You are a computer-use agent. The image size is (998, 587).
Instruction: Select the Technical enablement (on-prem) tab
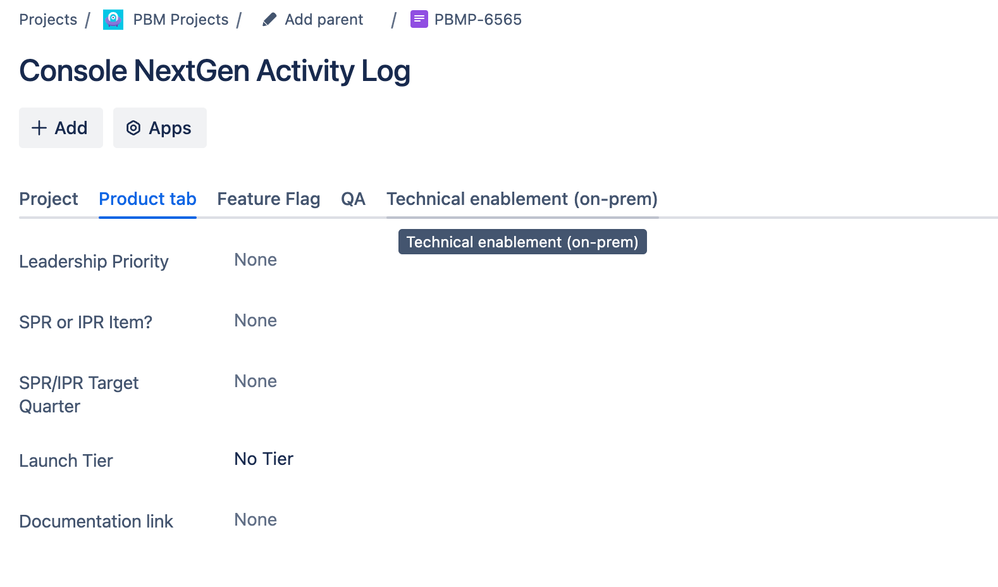522,199
